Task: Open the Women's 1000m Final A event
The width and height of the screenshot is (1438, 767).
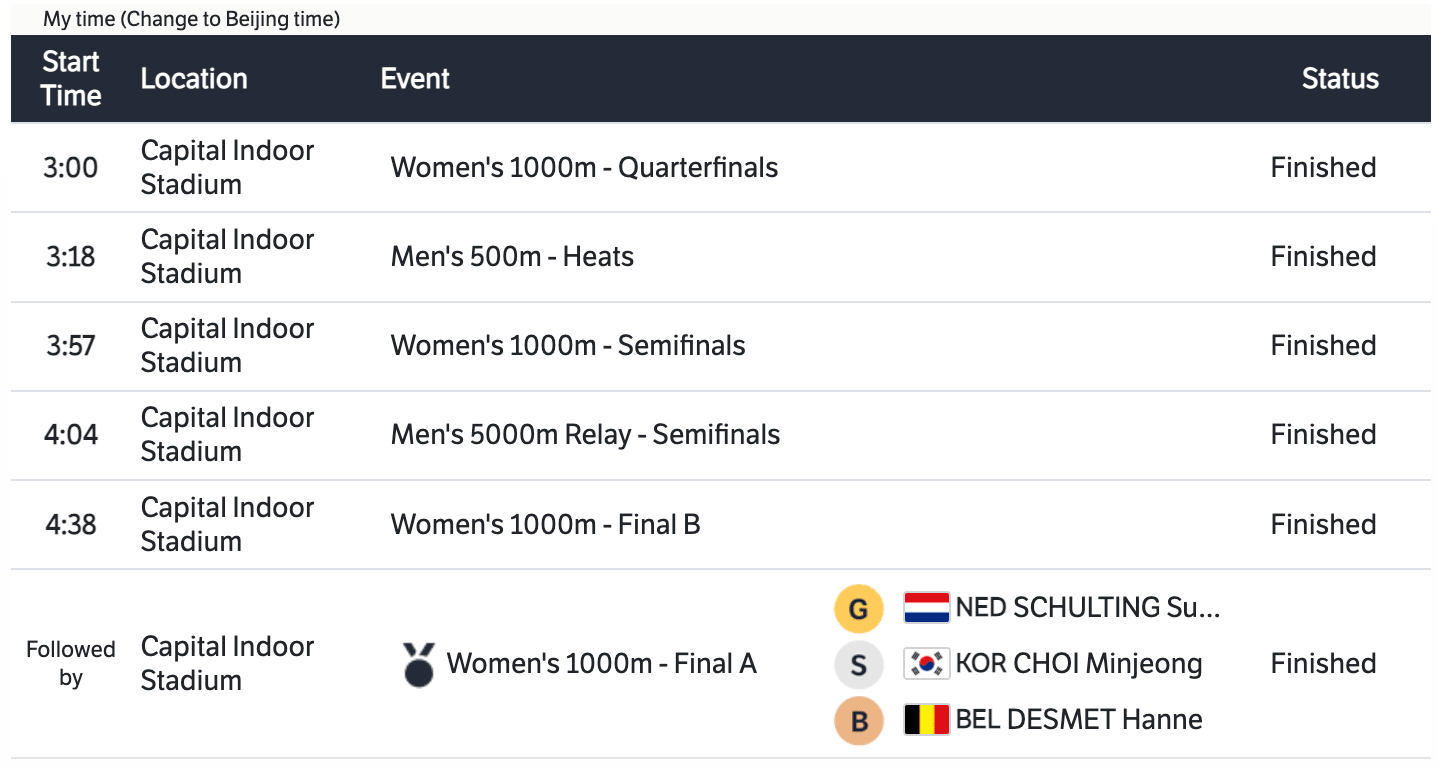Action: click(x=601, y=664)
